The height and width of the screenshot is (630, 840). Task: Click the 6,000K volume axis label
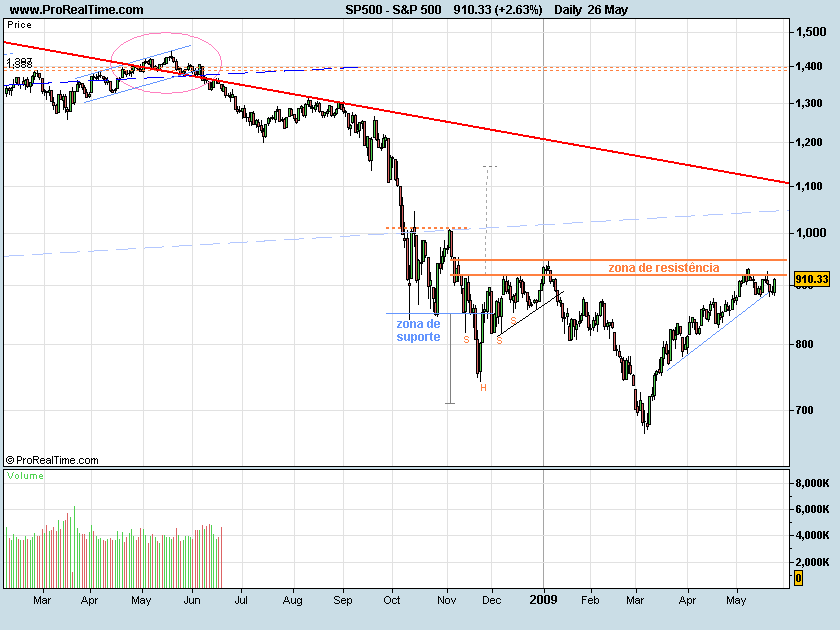[812, 509]
